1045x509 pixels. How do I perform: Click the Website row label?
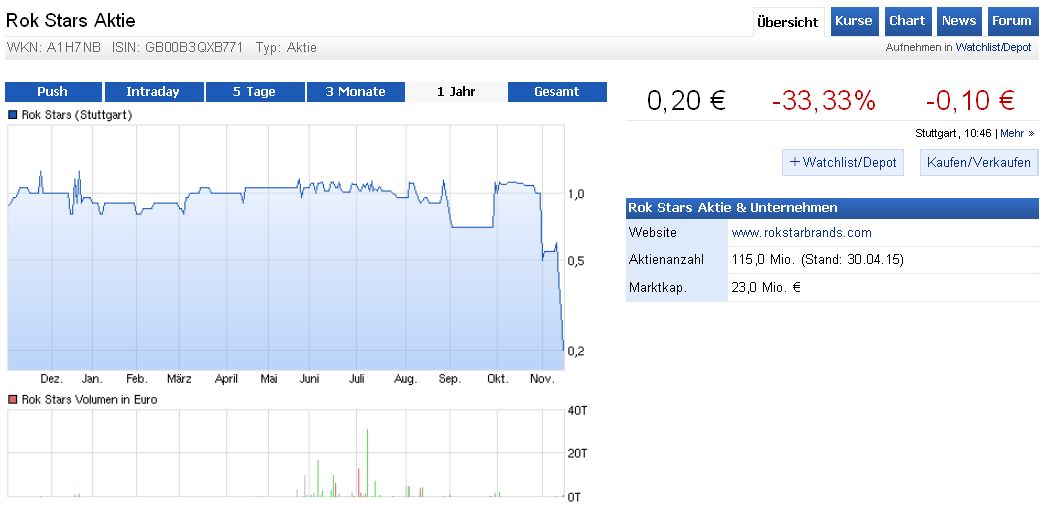(x=652, y=233)
